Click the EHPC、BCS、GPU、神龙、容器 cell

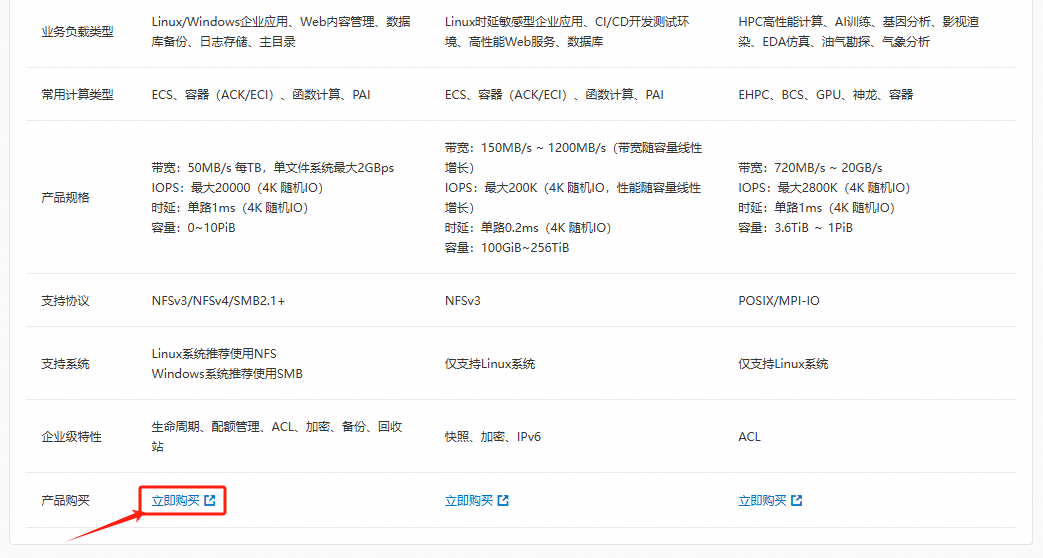pyautogui.click(x=825, y=94)
